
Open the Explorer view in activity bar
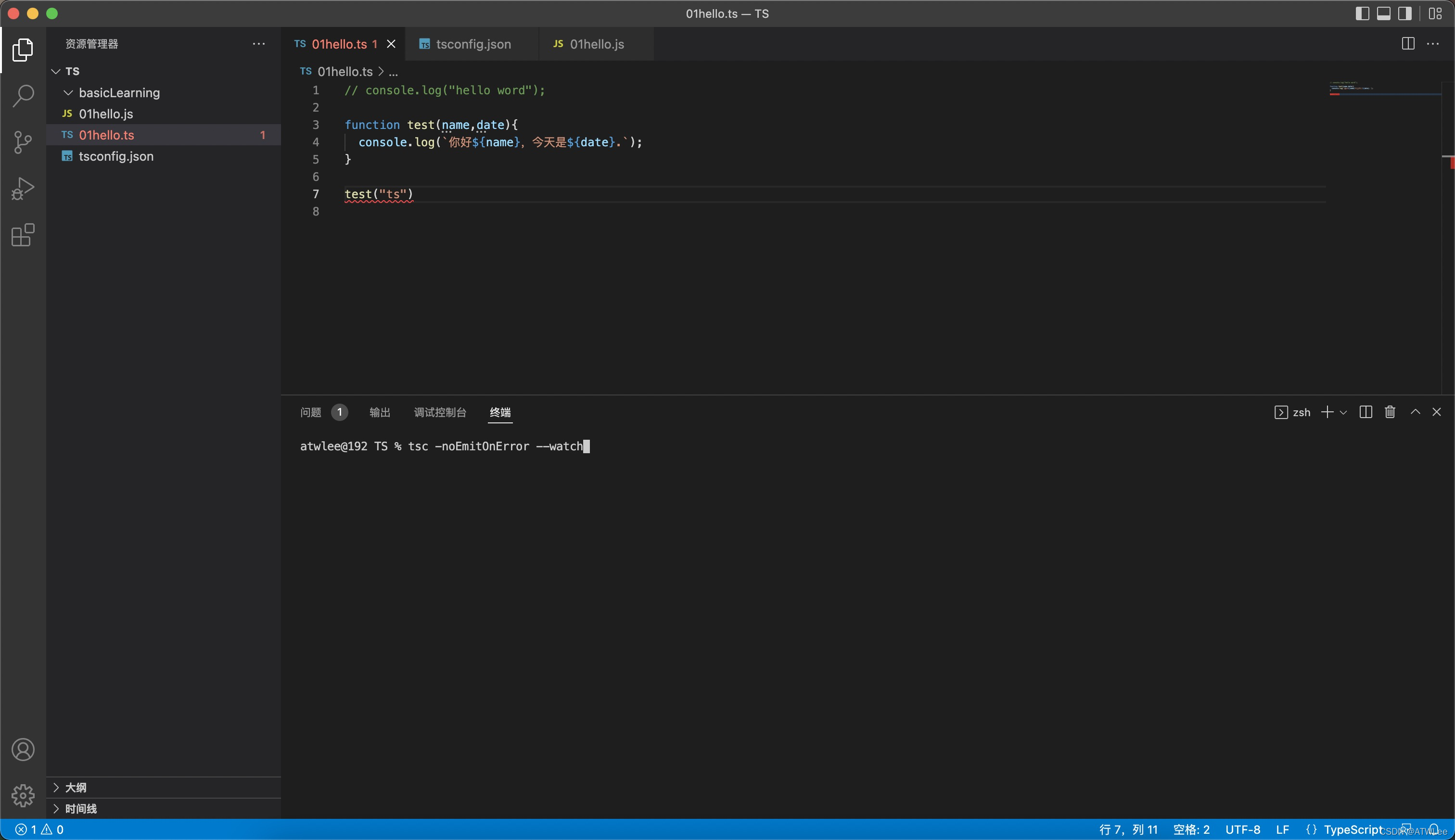coord(23,50)
